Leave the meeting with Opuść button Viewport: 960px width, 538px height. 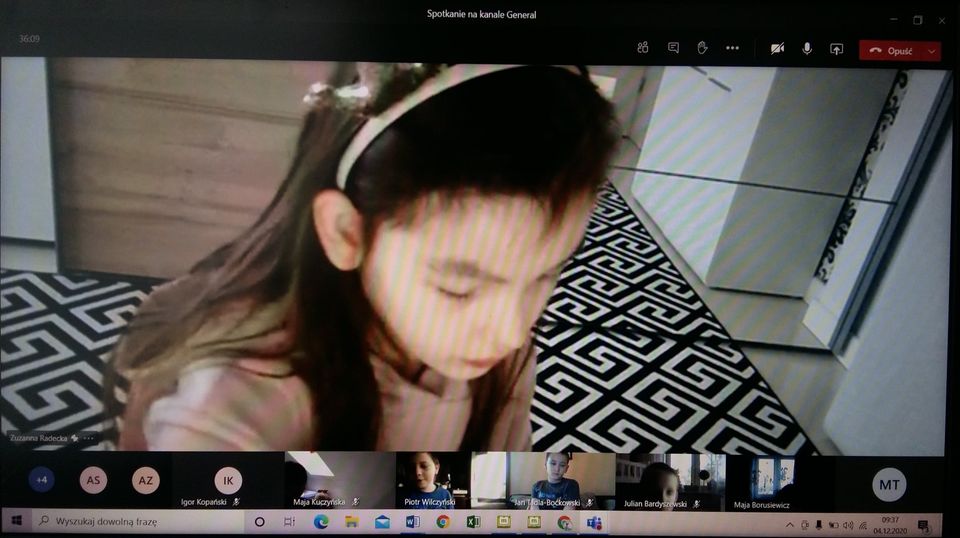(891, 51)
